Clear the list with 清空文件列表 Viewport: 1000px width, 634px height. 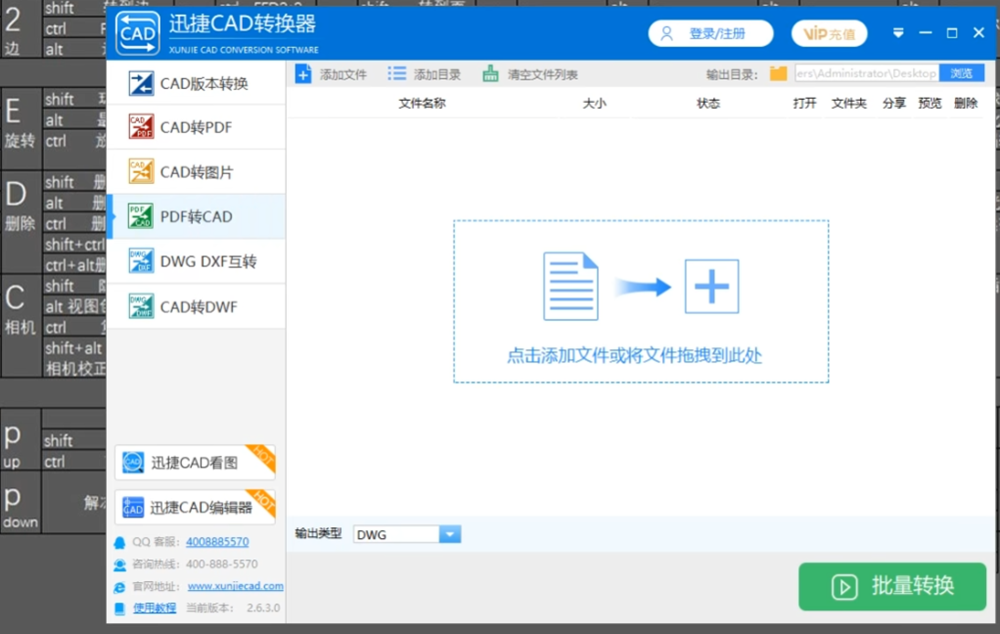point(531,74)
